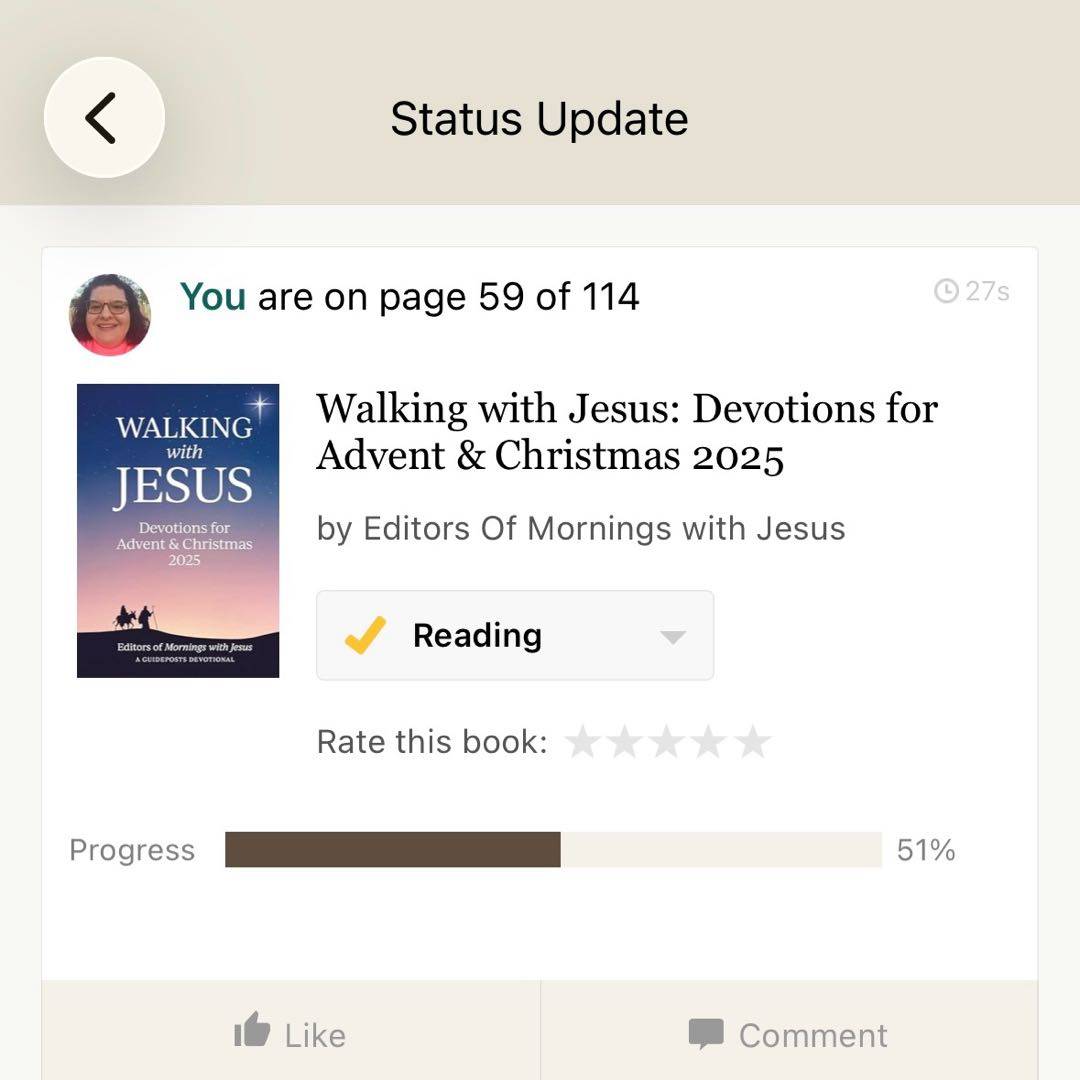Tap the back arrow button
The height and width of the screenshot is (1080, 1080).
[x=104, y=118]
